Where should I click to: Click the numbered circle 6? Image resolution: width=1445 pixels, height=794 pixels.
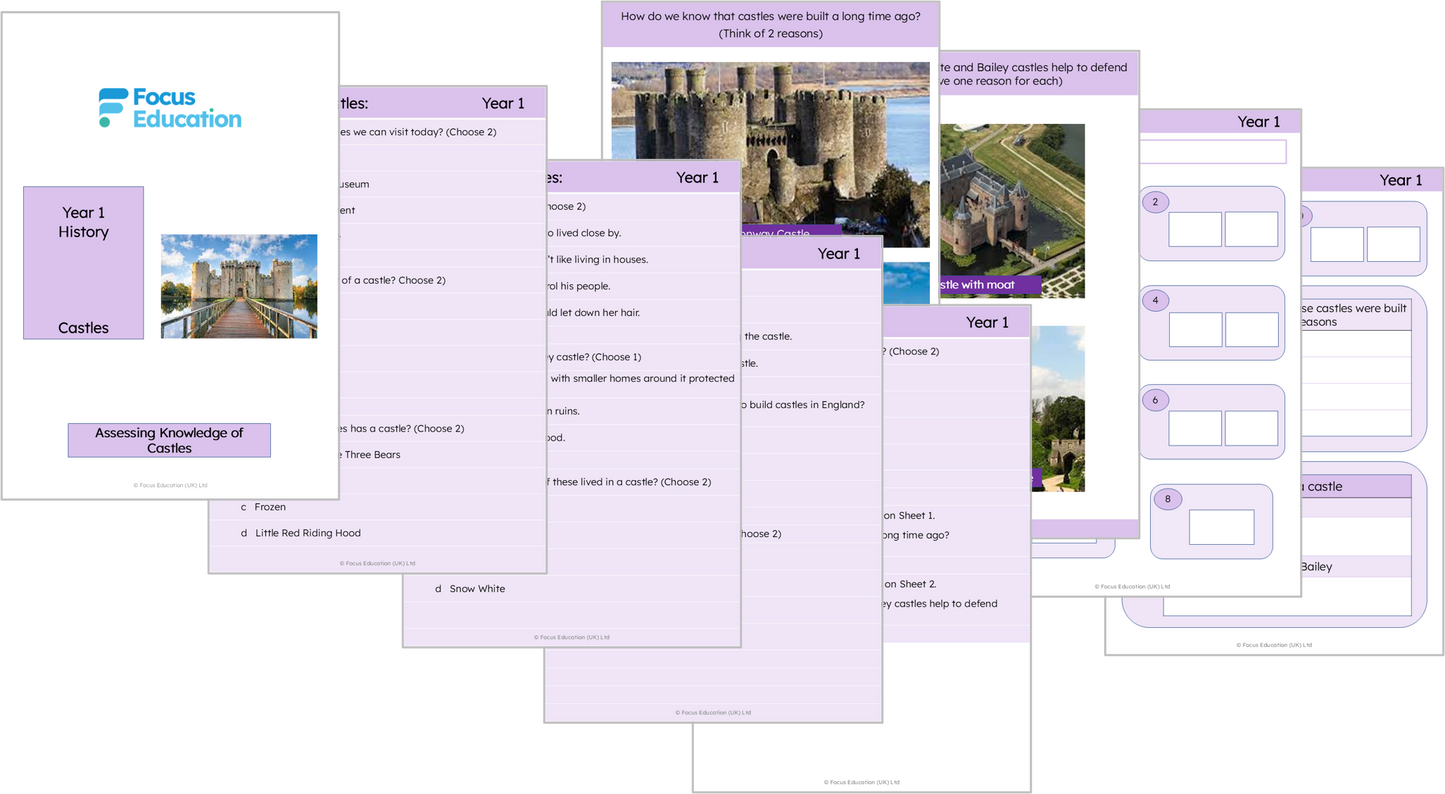(x=1155, y=400)
